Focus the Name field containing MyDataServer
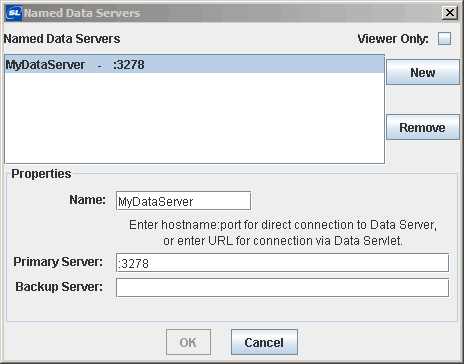This screenshot has width=464, height=364. click(x=183, y=201)
